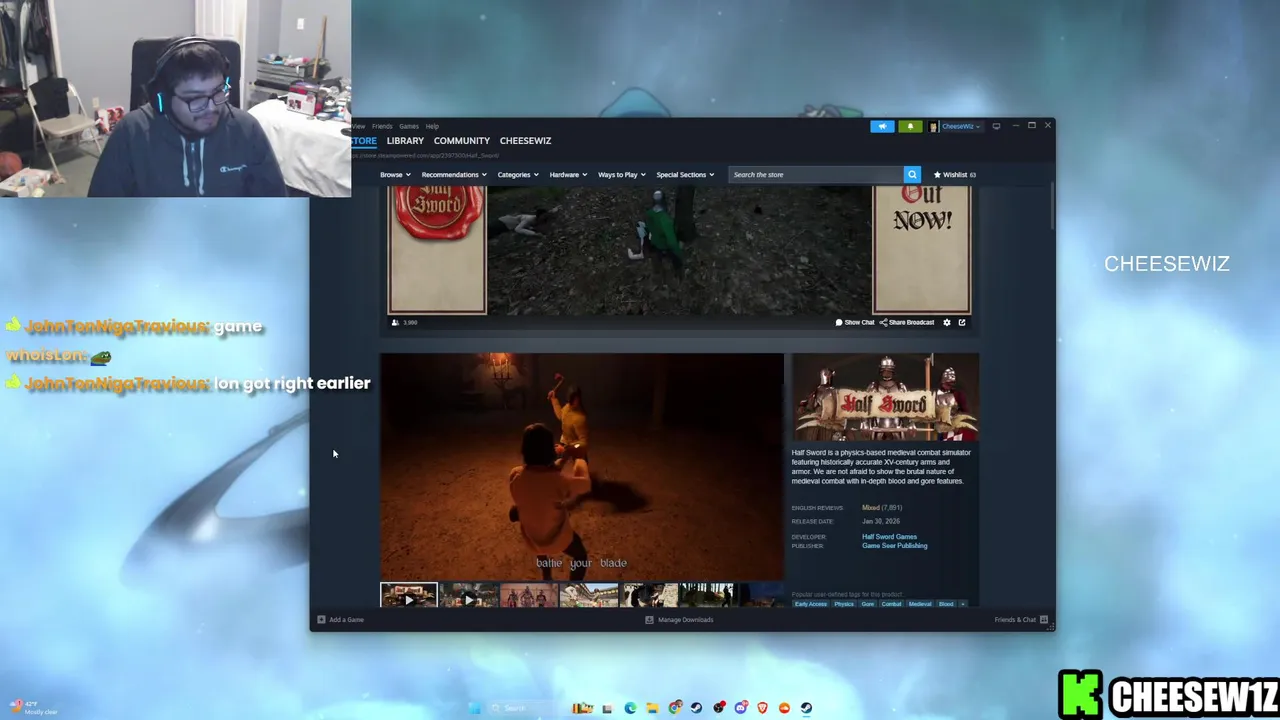The image size is (1280, 720).
Task: Open the orange SoundCloud taskbar icon
Action: click(785, 708)
